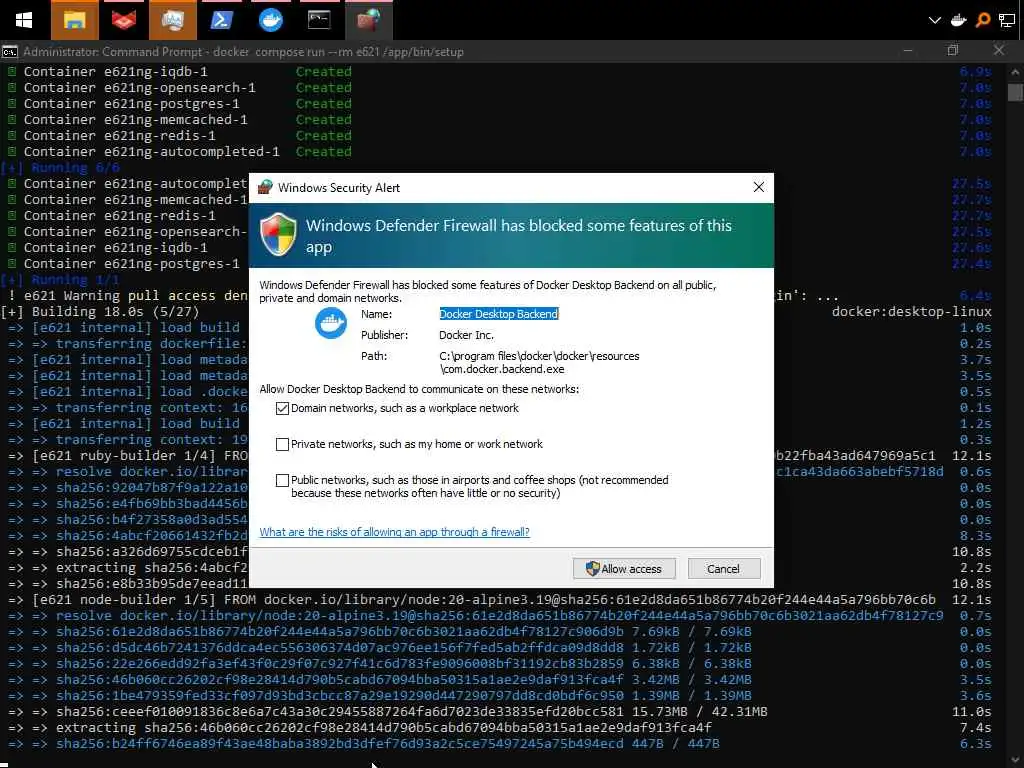
Task: Open File Explorer from the taskbar
Action: click(x=74, y=20)
